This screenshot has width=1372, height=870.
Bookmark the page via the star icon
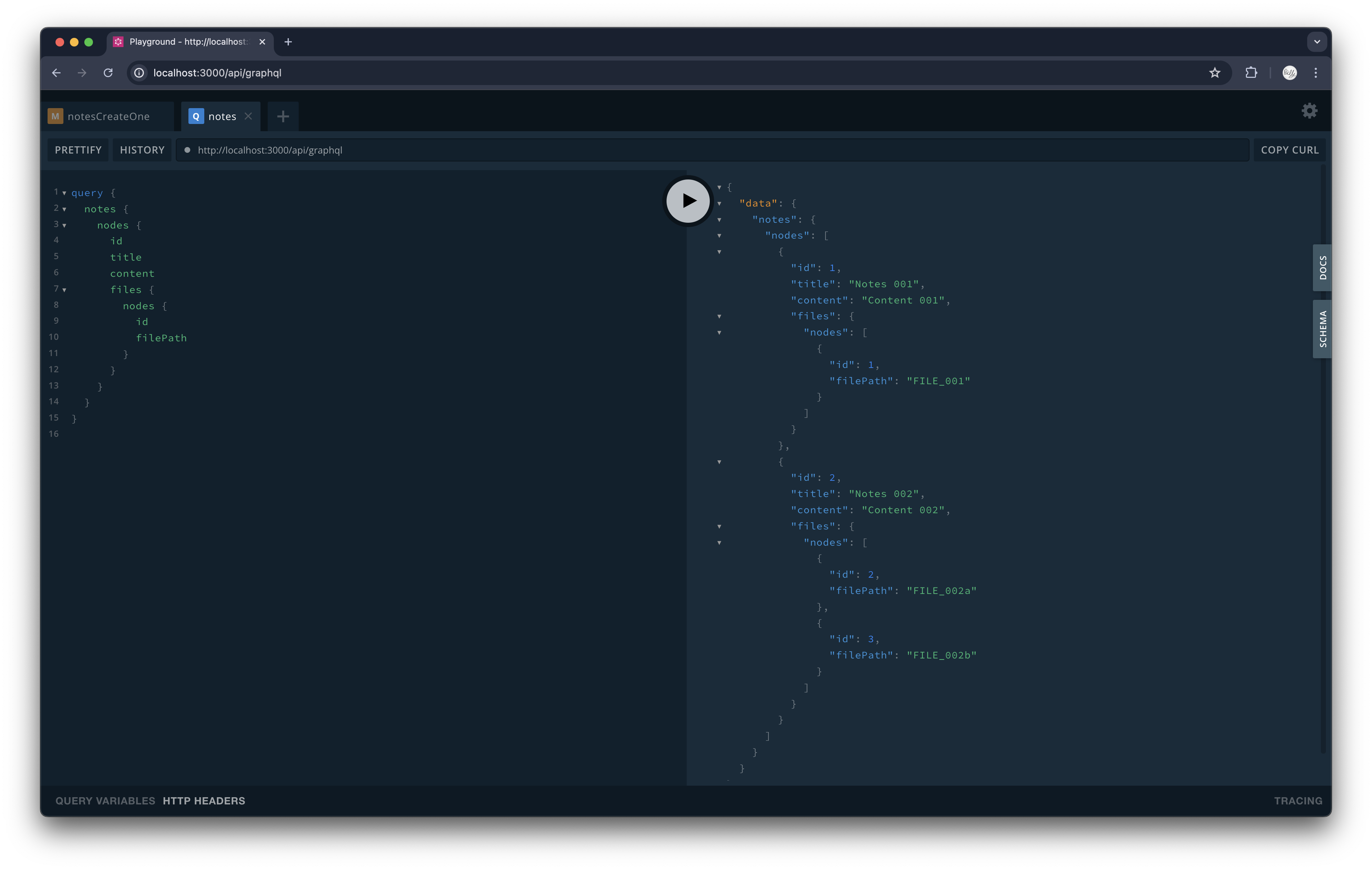(x=1214, y=73)
